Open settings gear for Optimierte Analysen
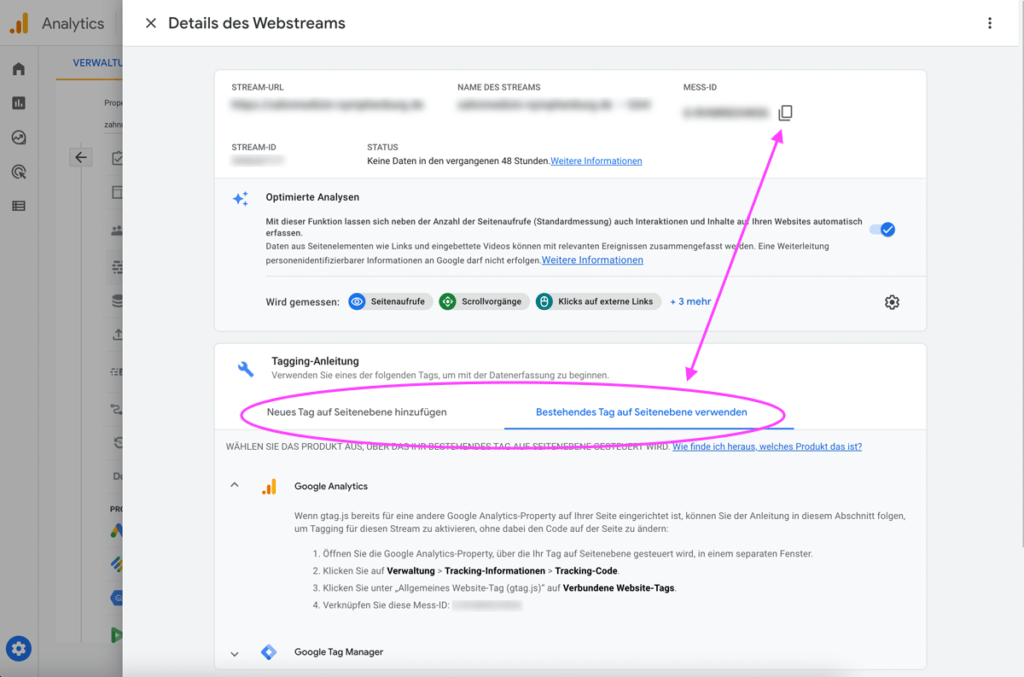 point(892,302)
